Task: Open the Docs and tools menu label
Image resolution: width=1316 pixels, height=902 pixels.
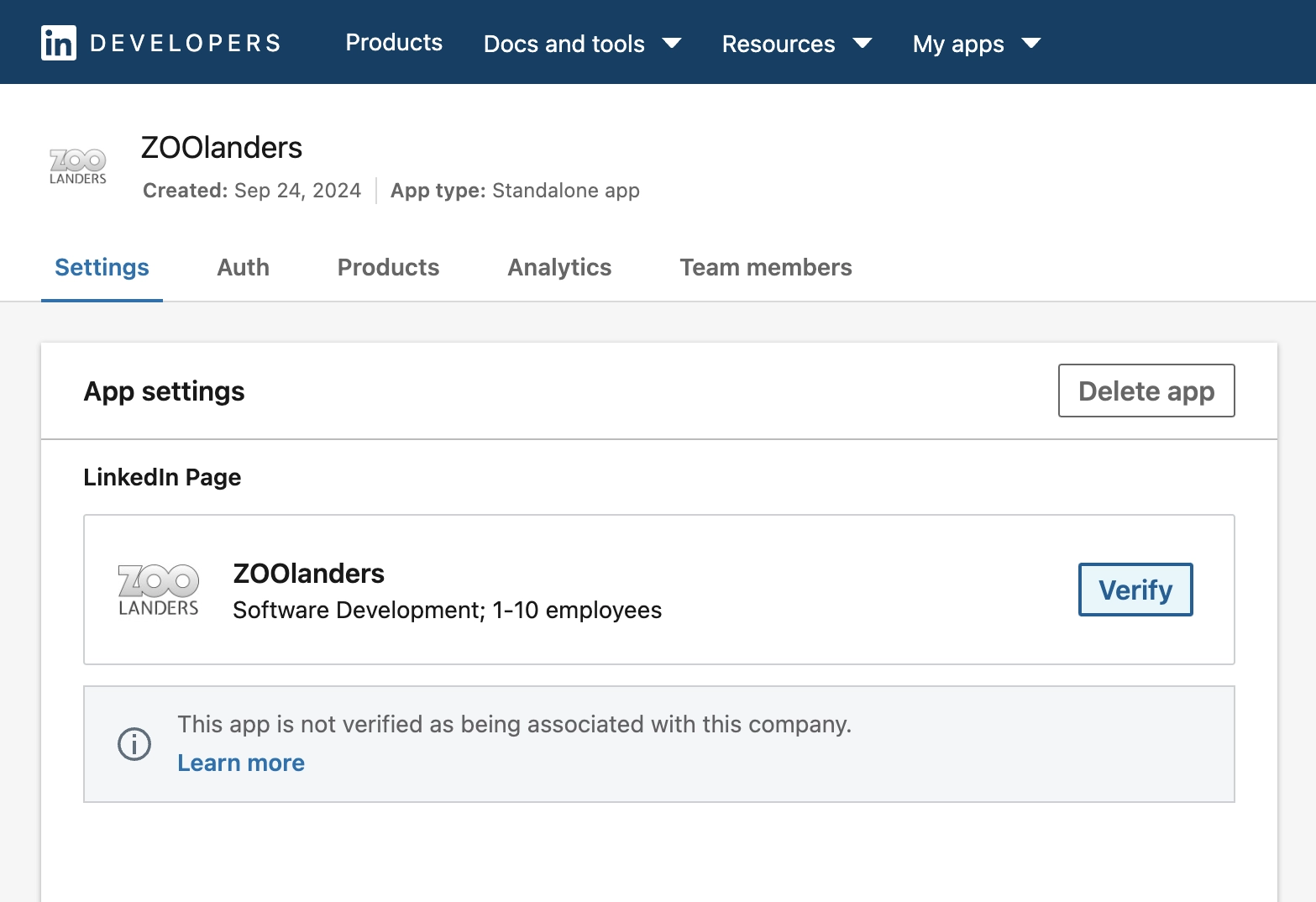Action: click(564, 44)
